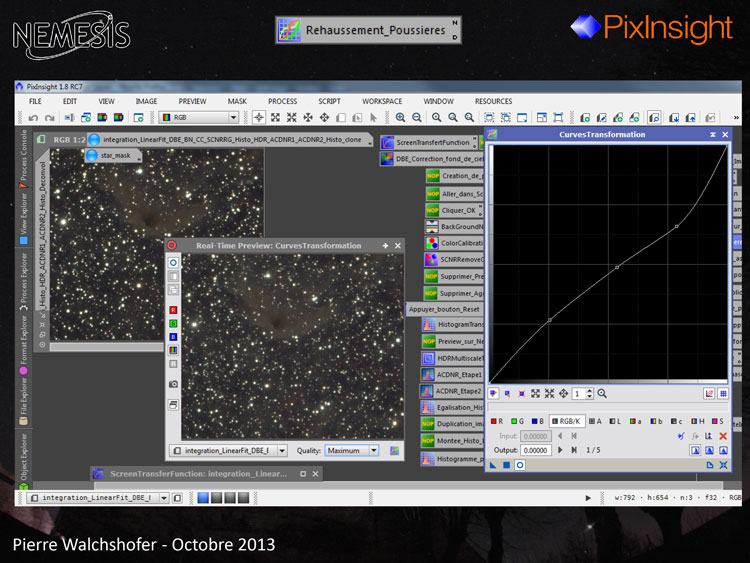750x563 pixels.
Task: Select the Creation_de NOP process icon
Action: (x=454, y=176)
